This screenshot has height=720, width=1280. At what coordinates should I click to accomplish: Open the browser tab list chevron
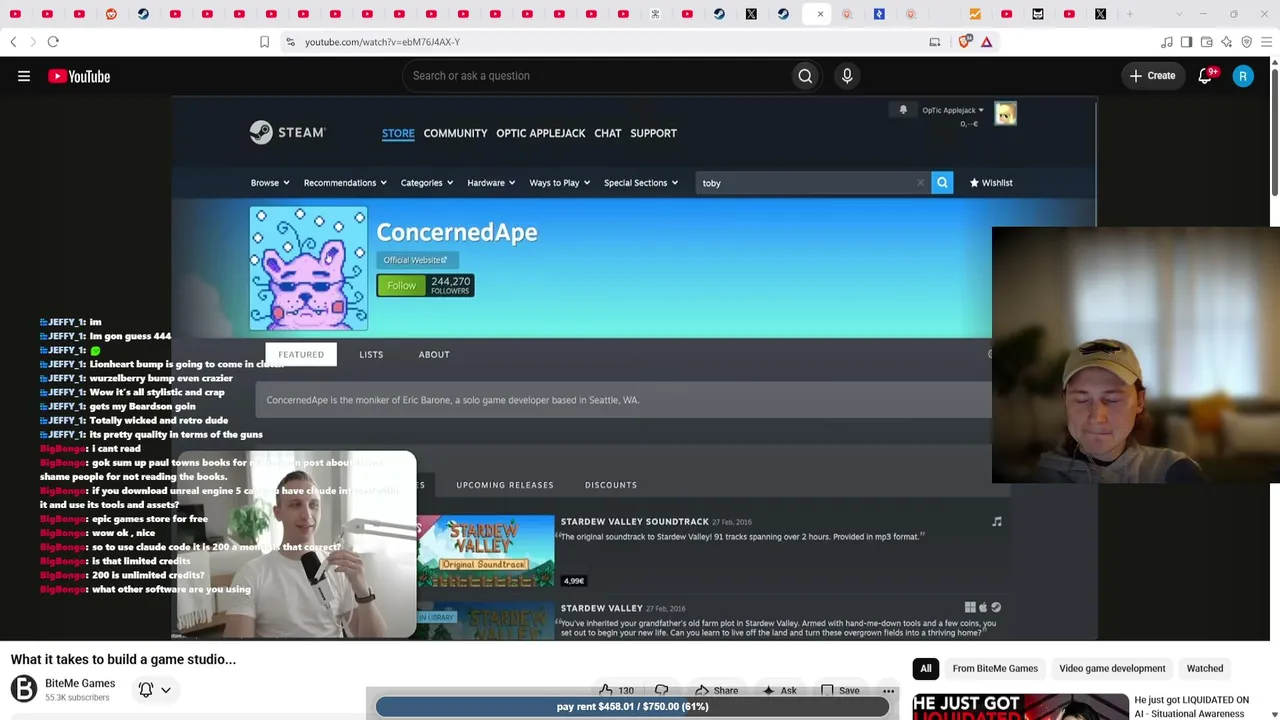pos(1179,14)
